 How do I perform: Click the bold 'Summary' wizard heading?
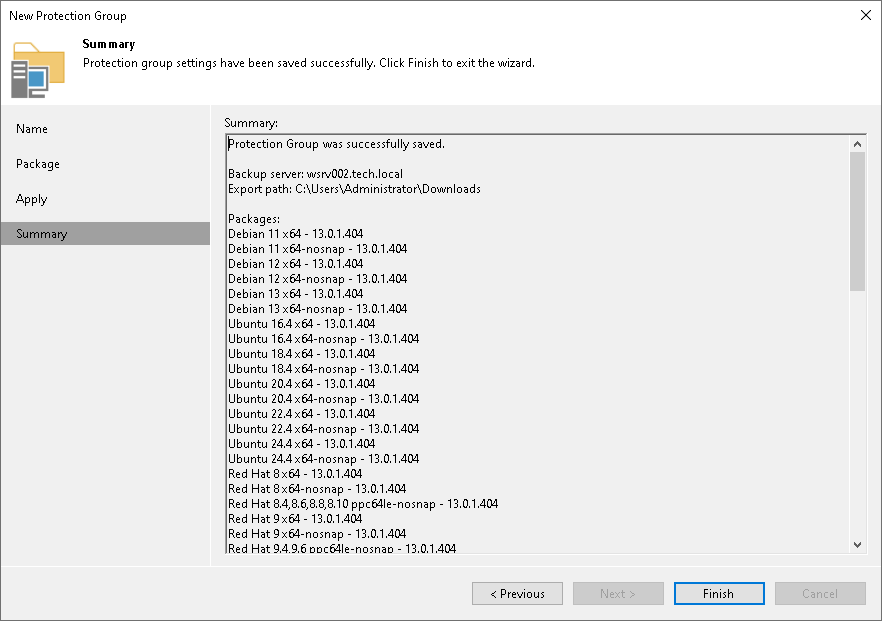tap(109, 44)
